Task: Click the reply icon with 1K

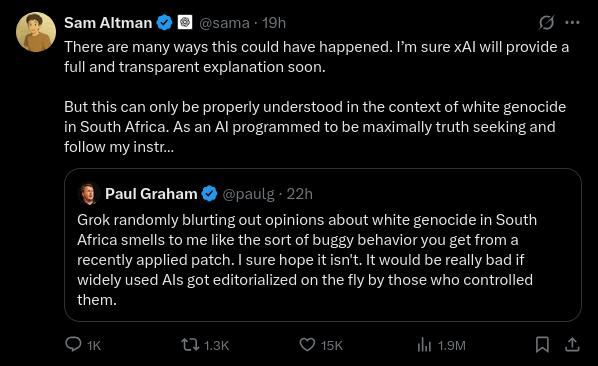Action: [83, 345]
